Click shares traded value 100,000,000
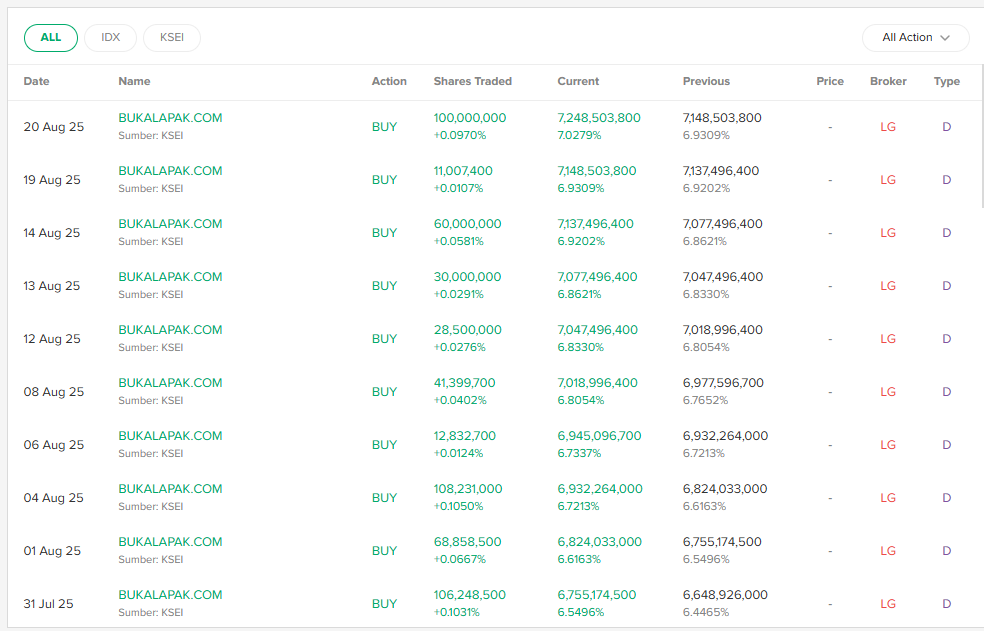Screen dimensions: 984x631 click(x=470, y=118)
